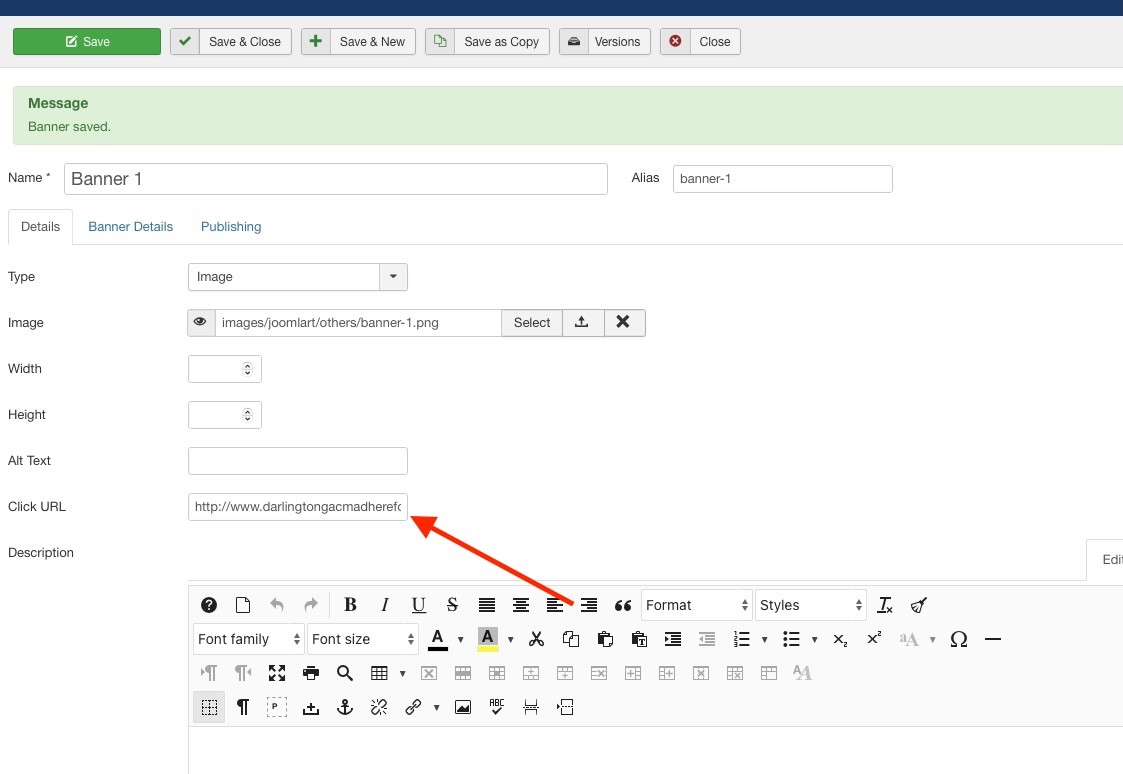1123x774 pixels.
Task: Toggle visual blocks display in editor
Action: click(x=209, y=707)
